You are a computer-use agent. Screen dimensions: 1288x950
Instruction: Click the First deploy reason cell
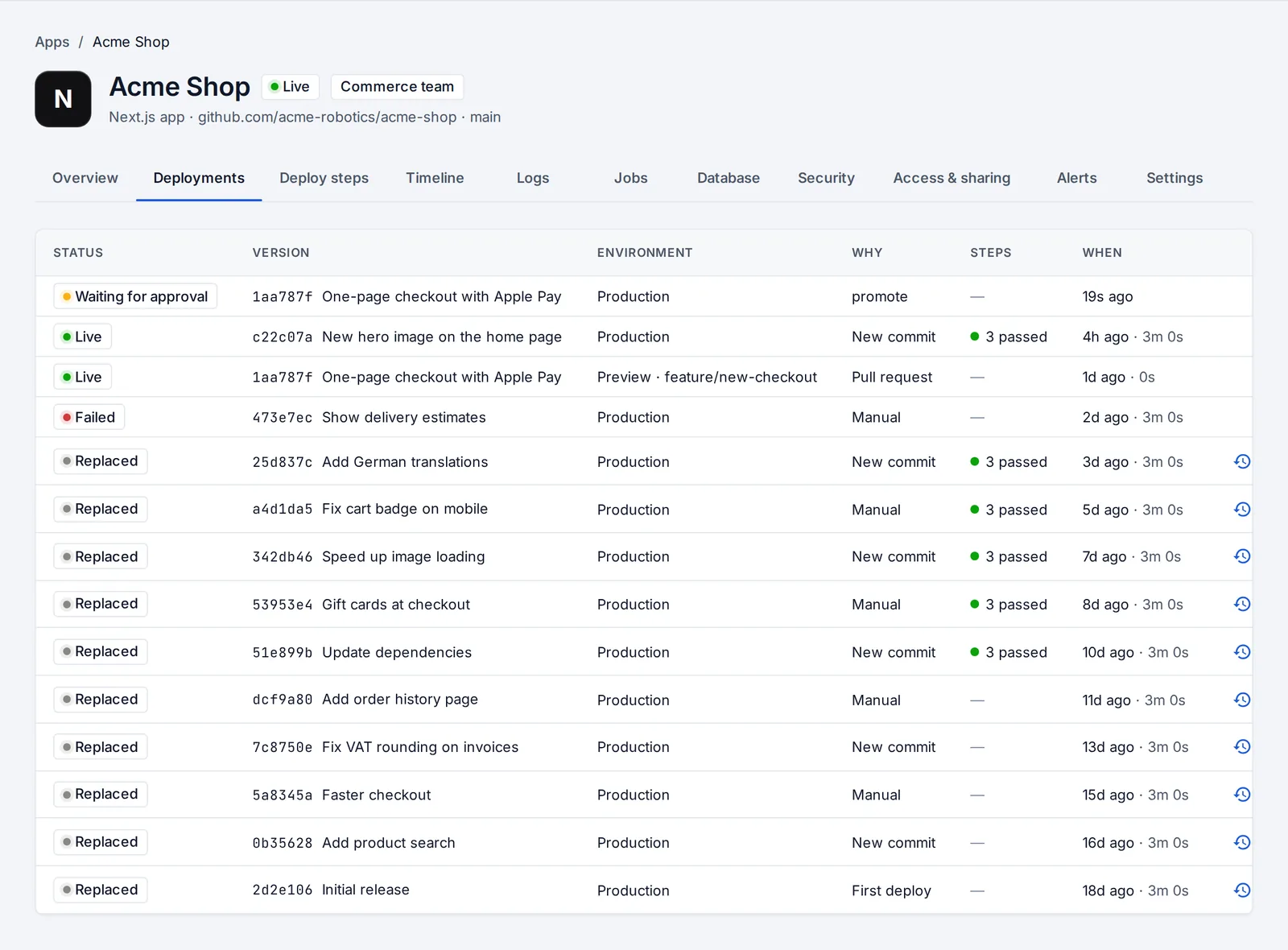click(891, 890)
